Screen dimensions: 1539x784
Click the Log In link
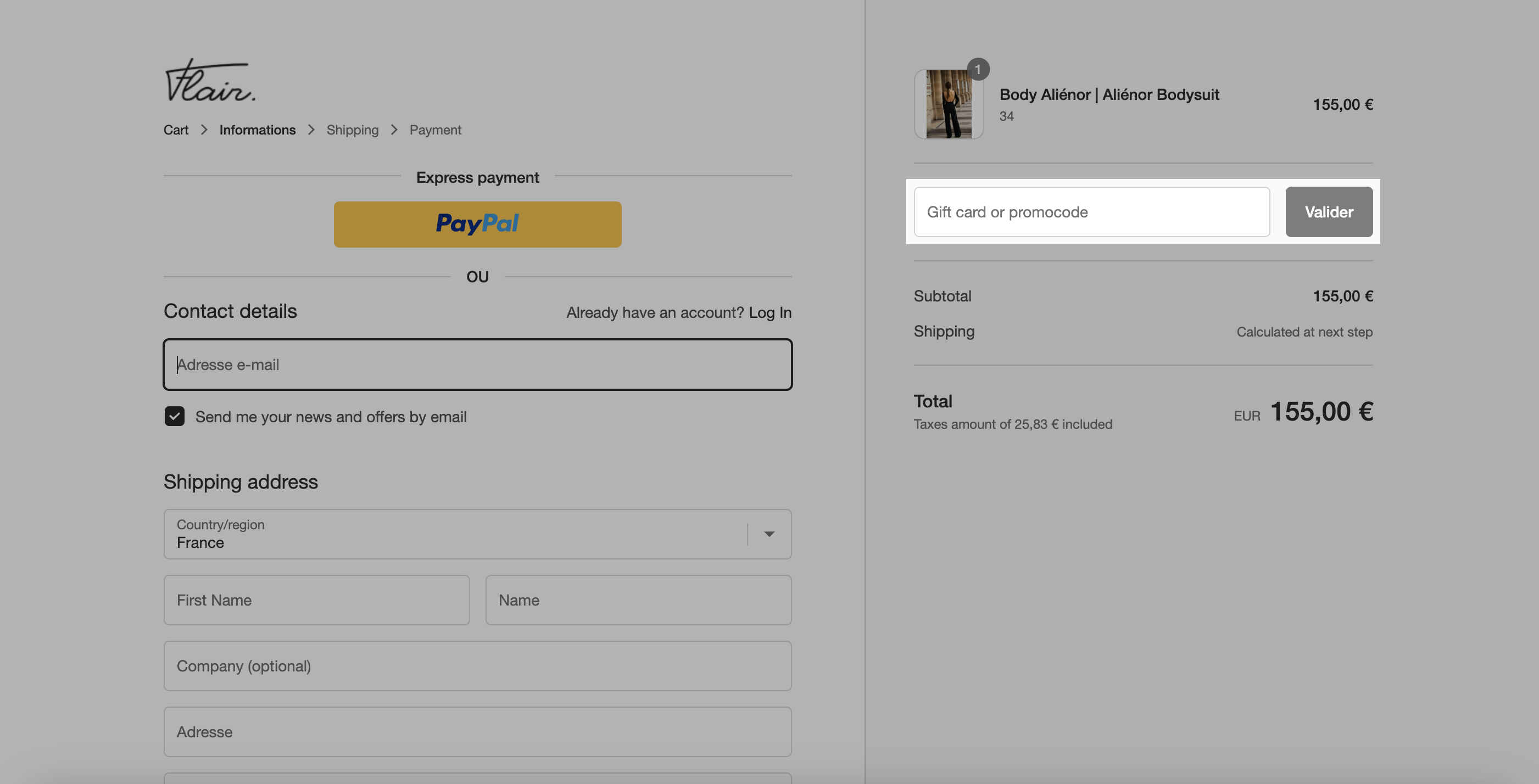[770, 312]
